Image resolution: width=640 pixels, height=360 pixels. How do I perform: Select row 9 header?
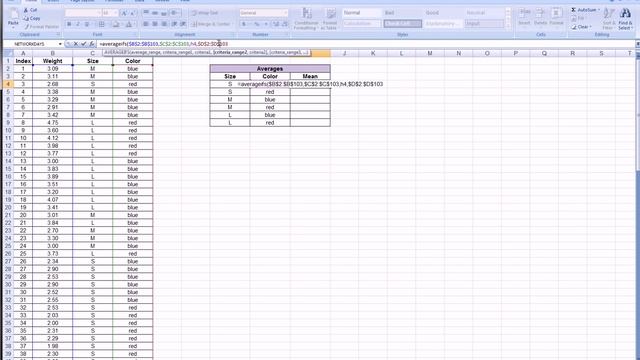pyautogui.click(x=8, y=122)
